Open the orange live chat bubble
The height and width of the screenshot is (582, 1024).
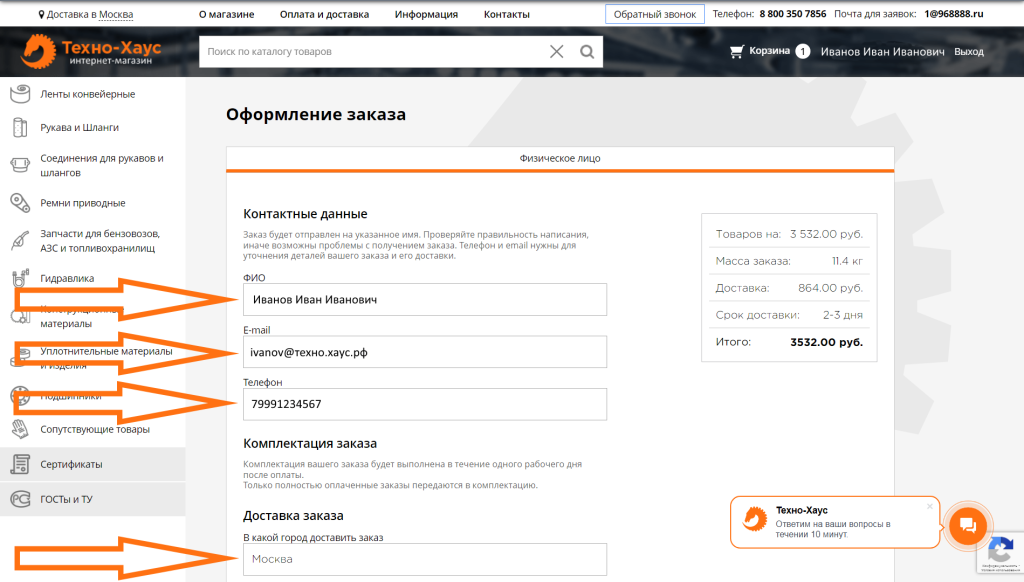point(967,524)
